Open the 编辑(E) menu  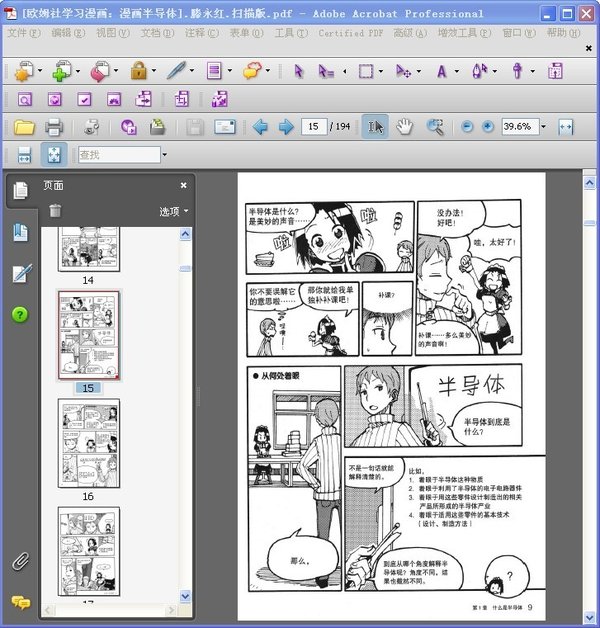pyautogui.click(x=68, y=33)
